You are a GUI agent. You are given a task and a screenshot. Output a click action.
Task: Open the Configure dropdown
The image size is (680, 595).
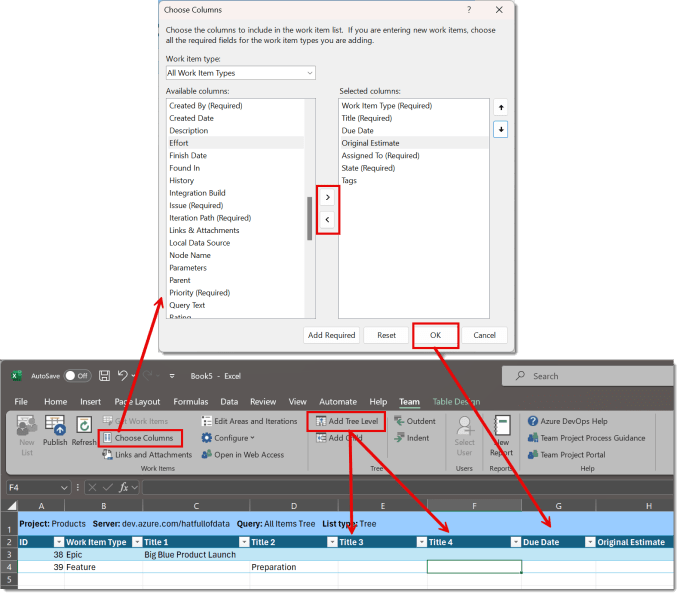point(229,438)
